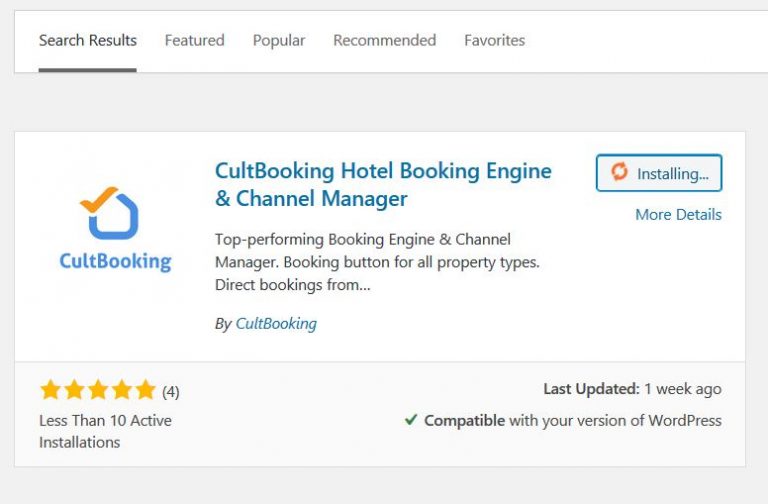768x504 pixels.
Task: Click the third rating star
Action: pyautogui.click(x=98, y=391)
